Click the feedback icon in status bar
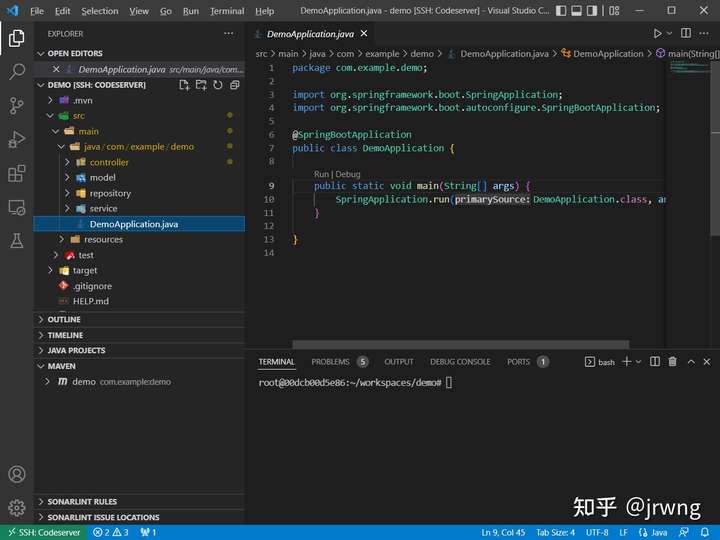 pos(684,532)
